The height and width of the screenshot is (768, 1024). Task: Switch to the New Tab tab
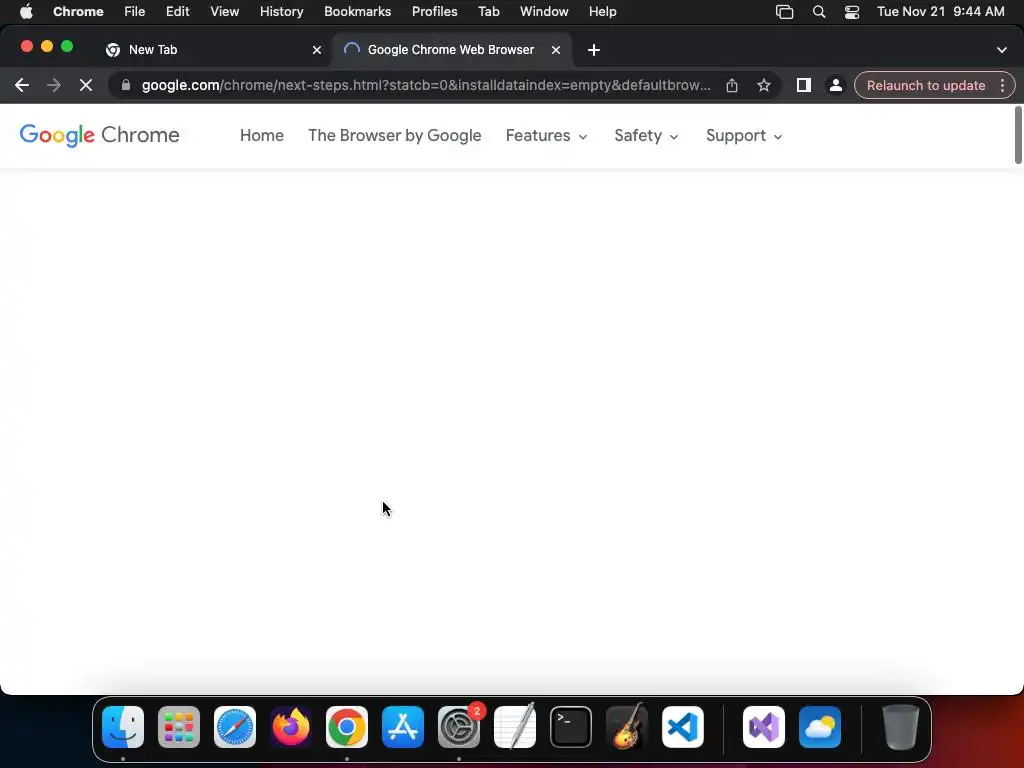coord(212,50)
